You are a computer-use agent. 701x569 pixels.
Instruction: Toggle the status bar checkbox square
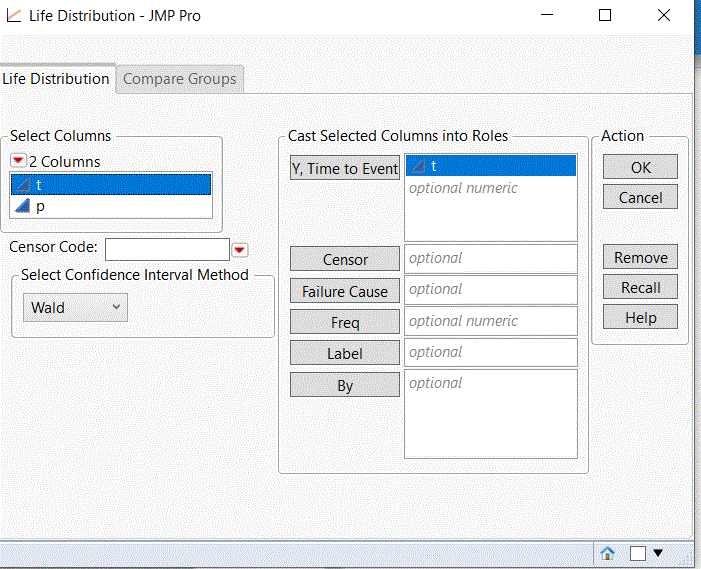pyautogui.click(x=638, y=553)
